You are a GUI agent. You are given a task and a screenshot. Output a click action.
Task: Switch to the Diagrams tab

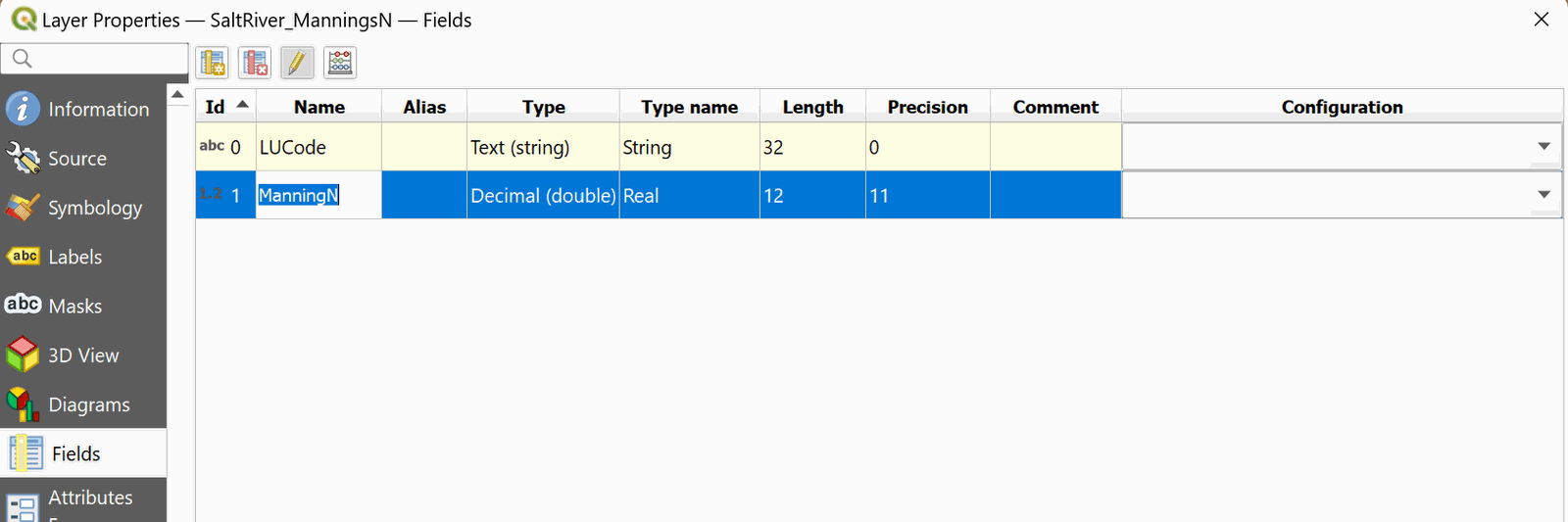[83, 404]
